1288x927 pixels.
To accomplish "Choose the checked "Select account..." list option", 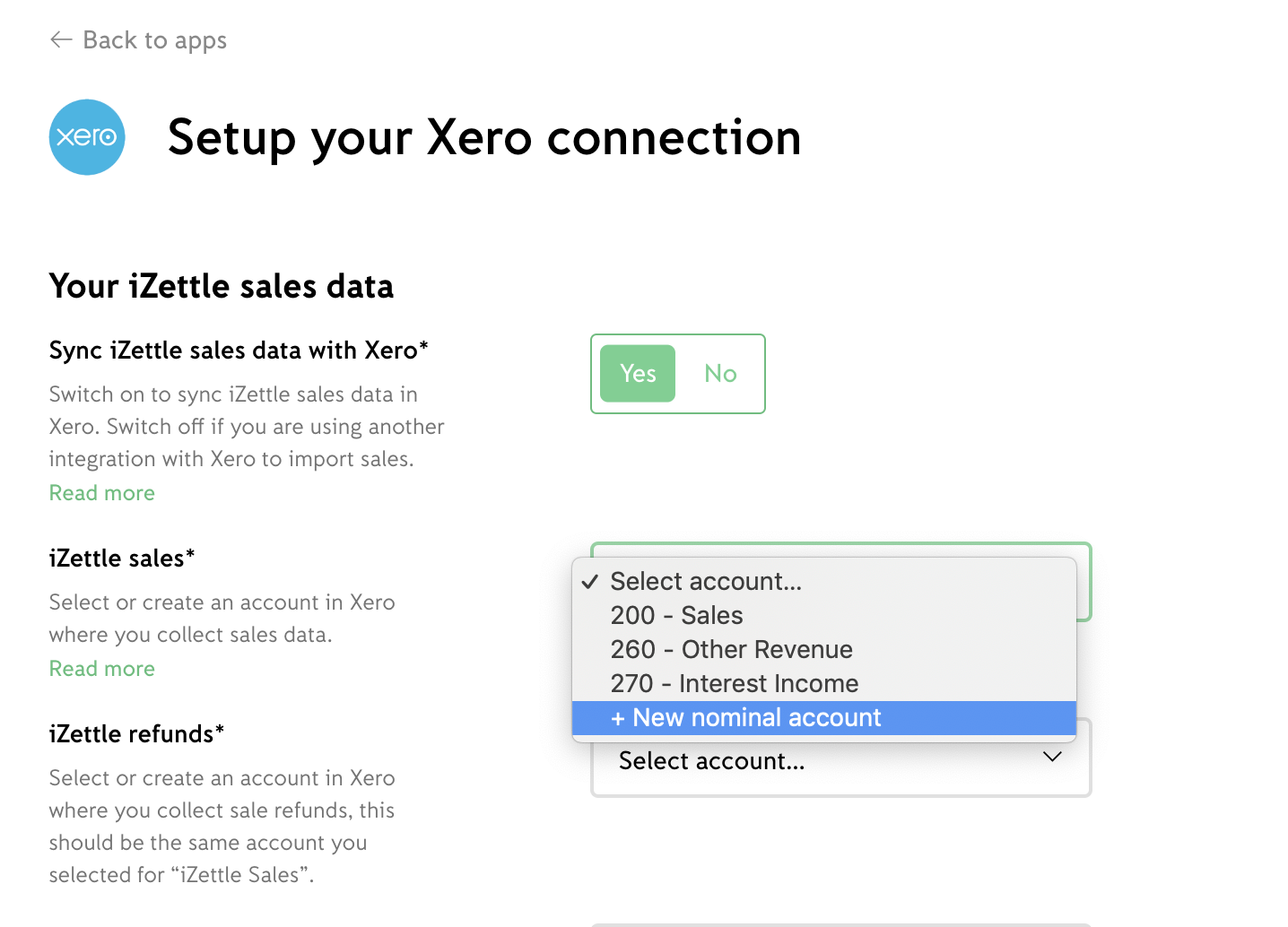I will [706, 582].
